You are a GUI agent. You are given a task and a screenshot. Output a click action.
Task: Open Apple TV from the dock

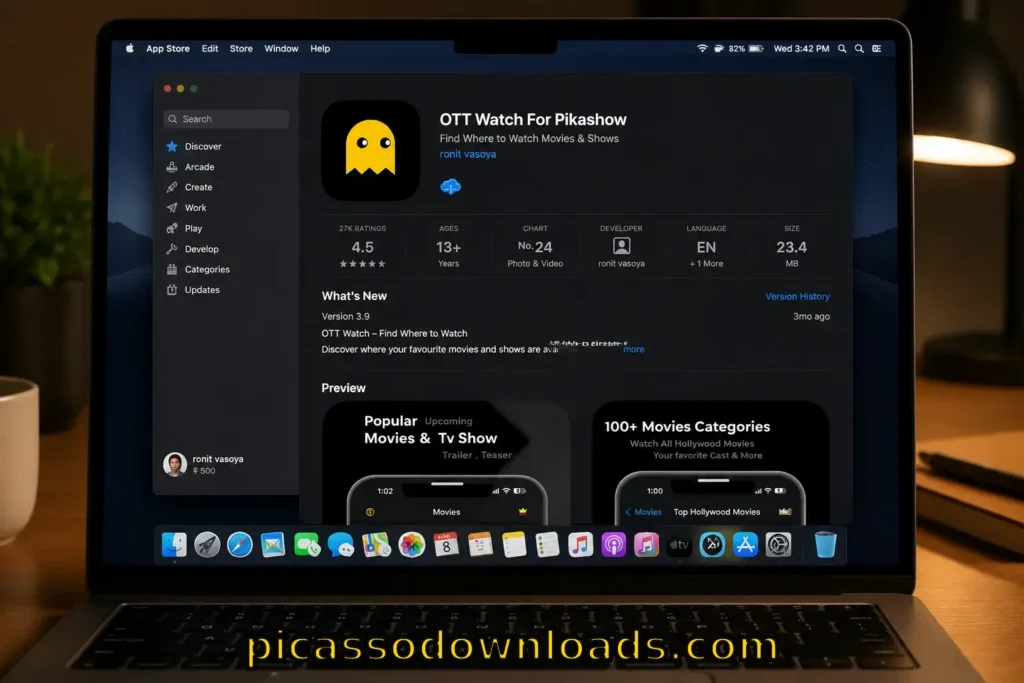click(x=679, y=545)
